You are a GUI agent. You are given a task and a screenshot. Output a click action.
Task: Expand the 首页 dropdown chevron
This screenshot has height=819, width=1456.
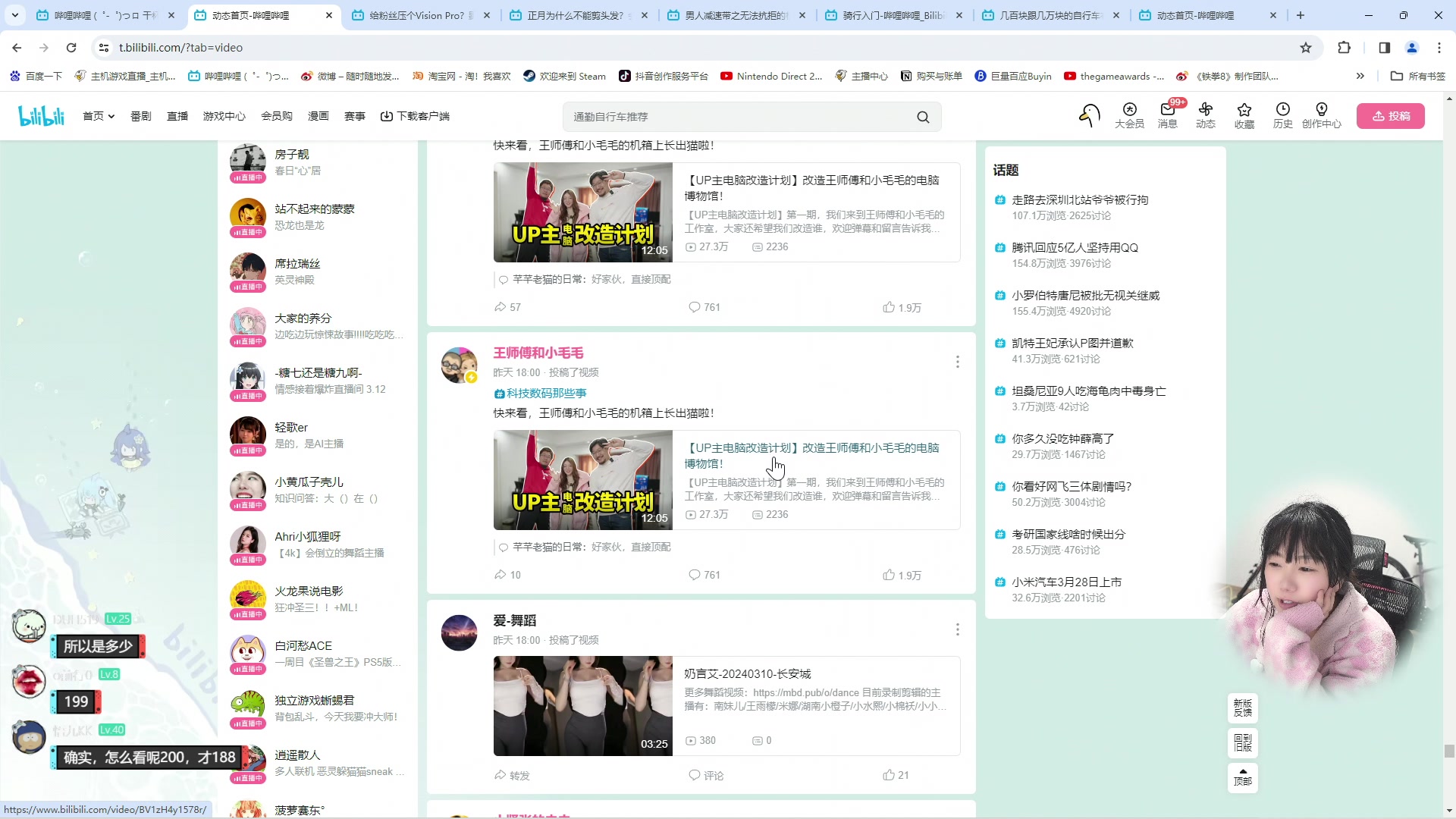point(111,116)
